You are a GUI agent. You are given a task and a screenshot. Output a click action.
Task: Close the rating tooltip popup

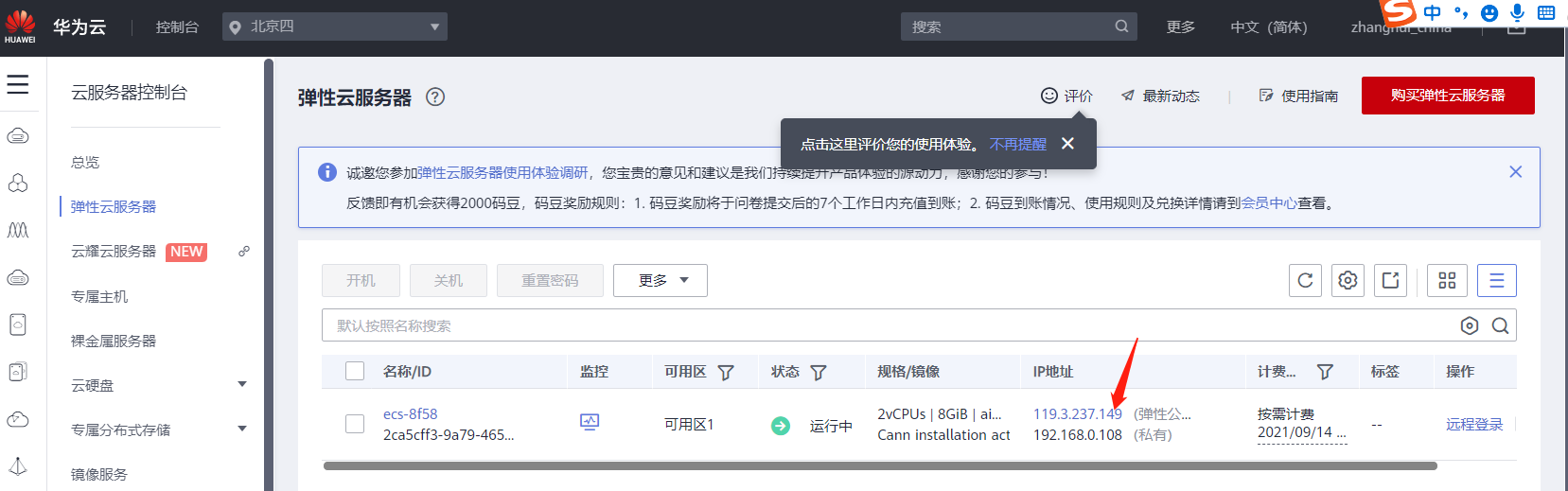click(1068, 144)
